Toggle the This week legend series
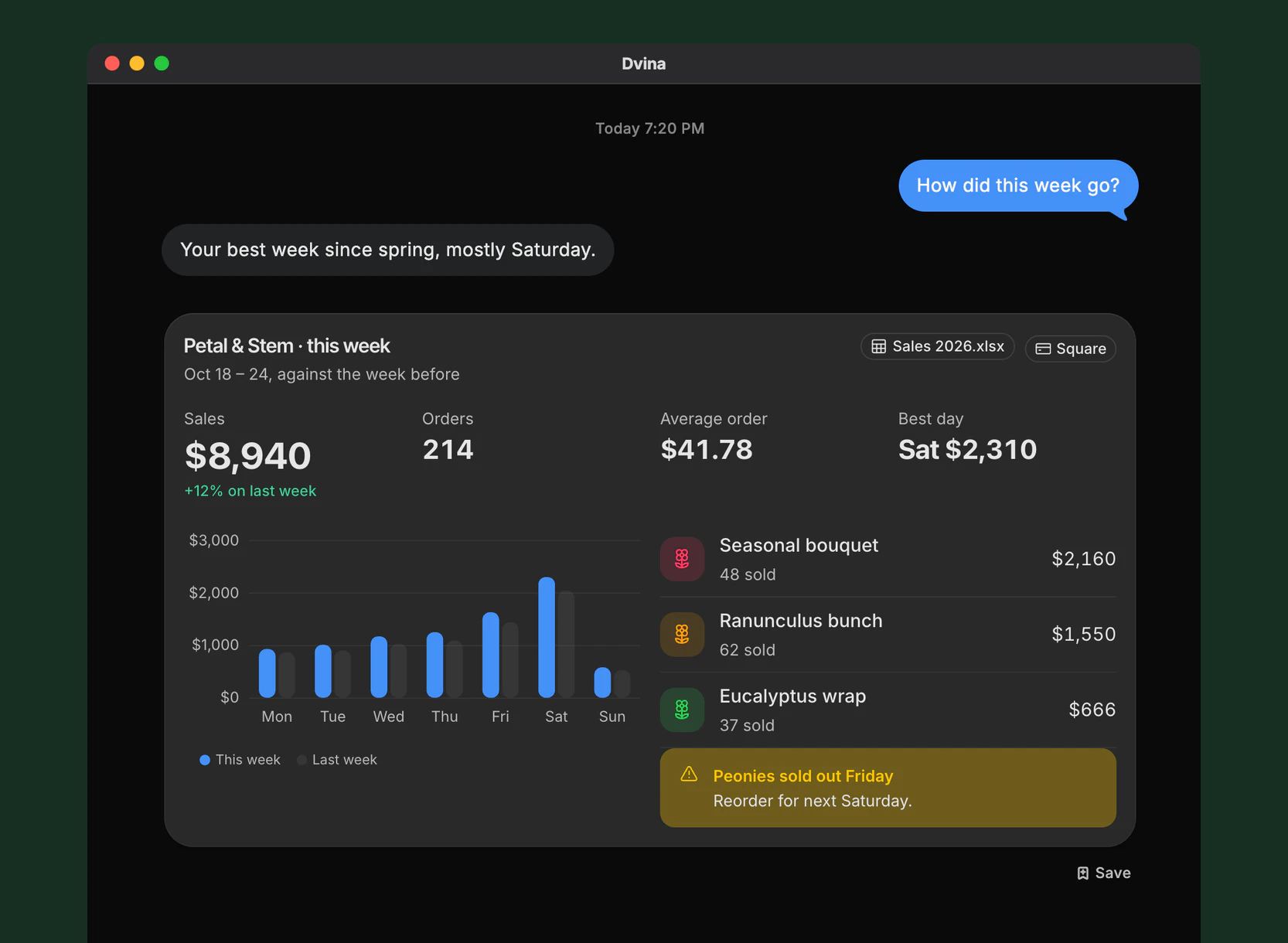 click(x=240, y=760)
